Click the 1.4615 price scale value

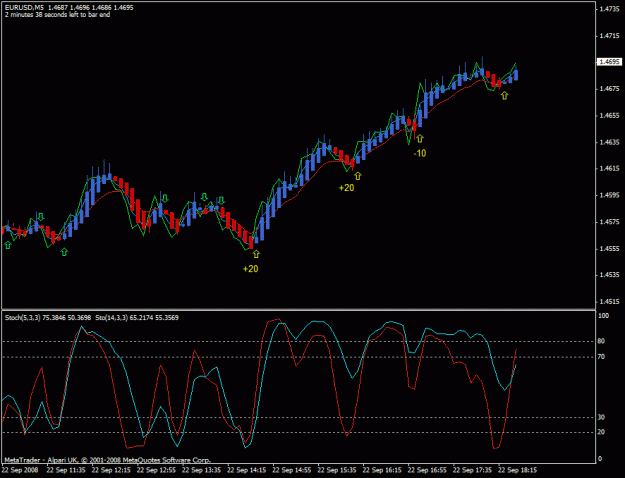(x=610, y=169)
